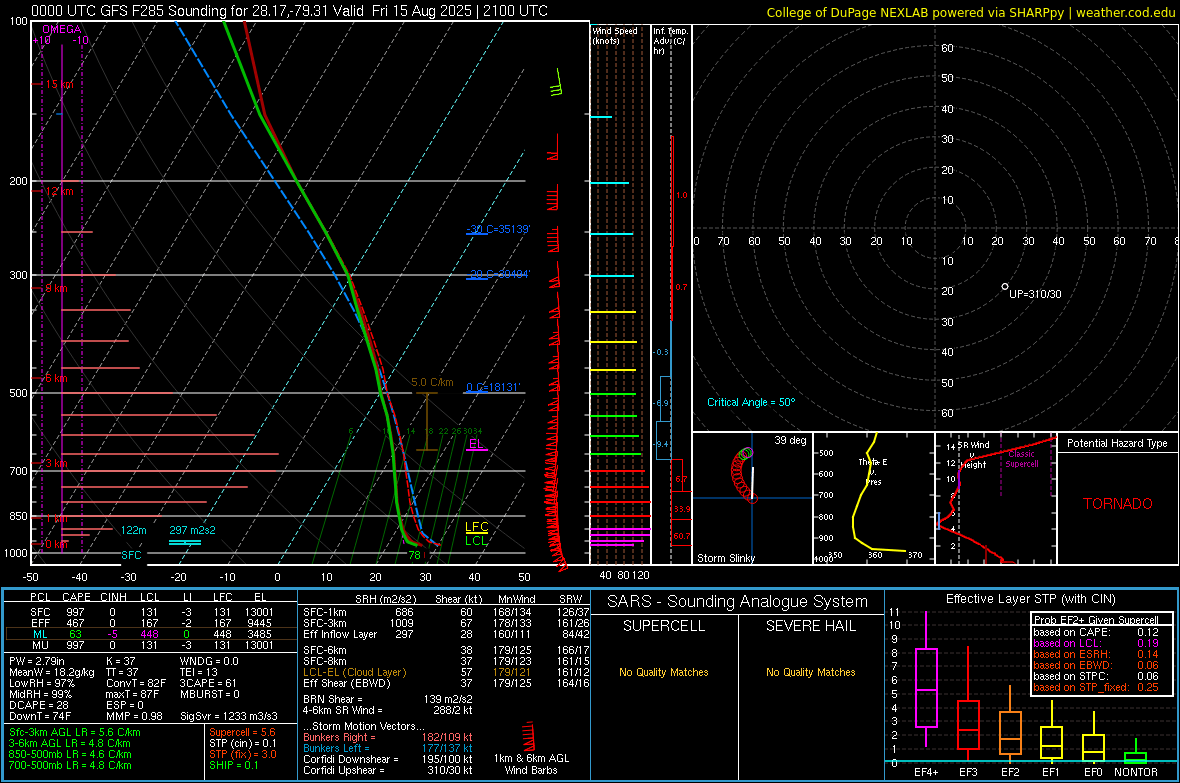Click the Effective Layer STP (with CIN) title

tap(1030, 599)
